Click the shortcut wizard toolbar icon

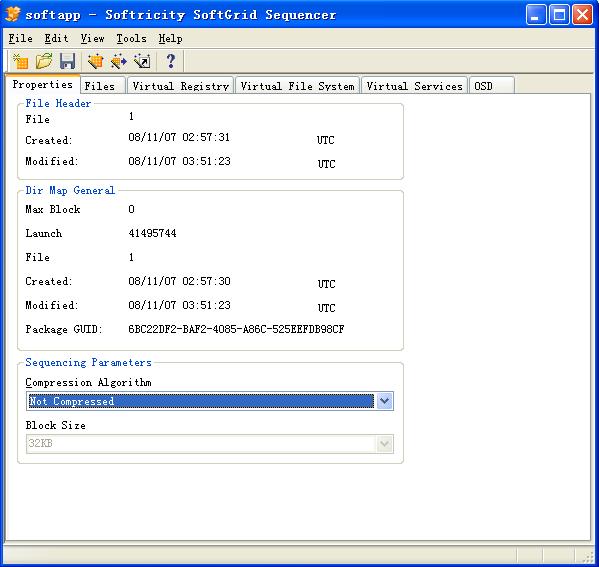pos(142,61)
